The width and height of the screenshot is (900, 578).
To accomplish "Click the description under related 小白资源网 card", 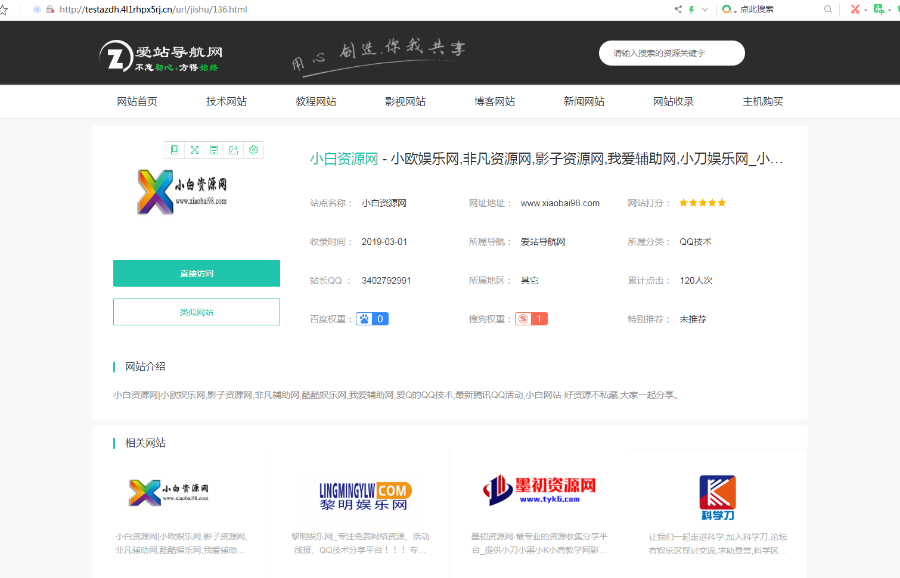I will 181,543.
